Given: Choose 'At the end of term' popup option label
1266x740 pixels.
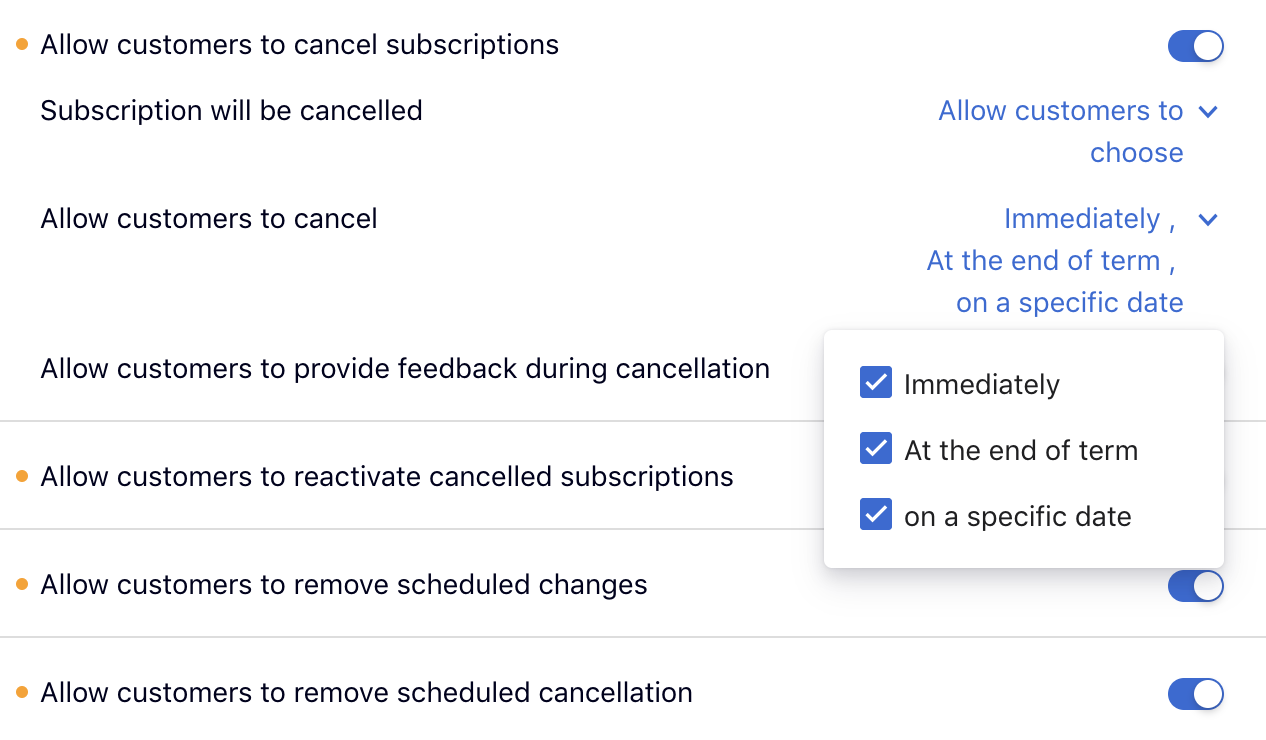Looking at the screenshot, I should (x=1020, y=451).
